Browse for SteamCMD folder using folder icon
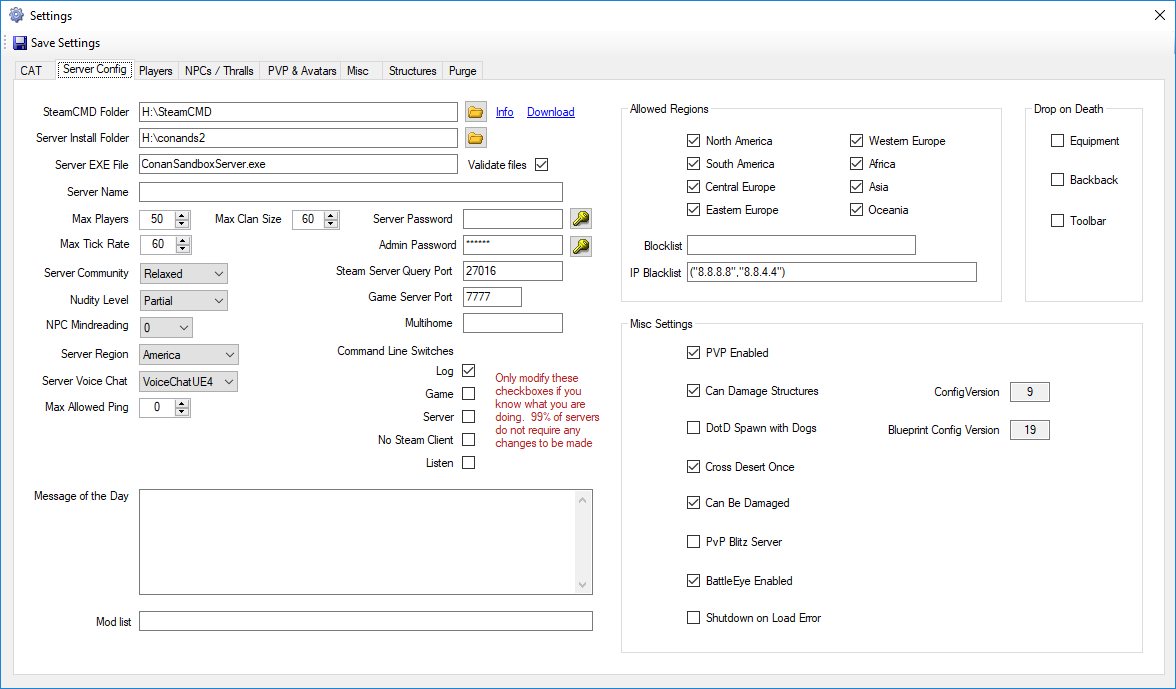1176x689 pixels. pyautogui.click(x=476, y=112)
